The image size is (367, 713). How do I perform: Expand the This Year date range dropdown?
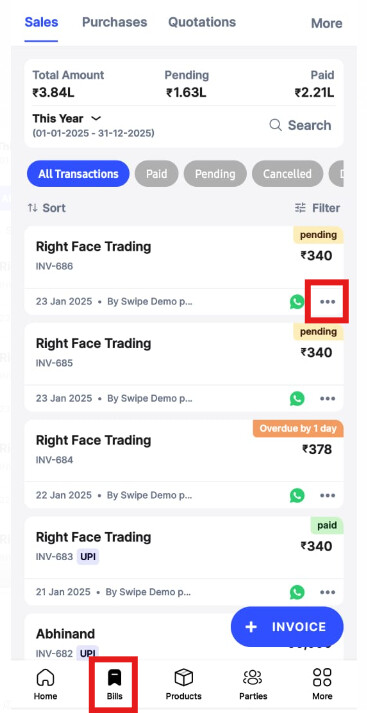[66, 119]
